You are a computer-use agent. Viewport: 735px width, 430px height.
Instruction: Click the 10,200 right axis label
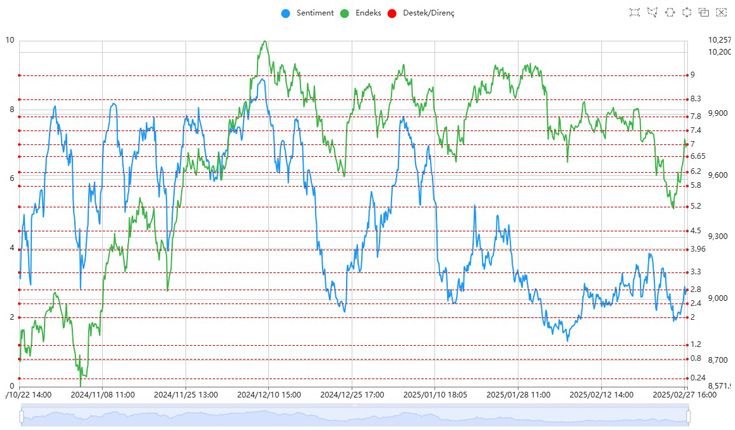[719, 51]
